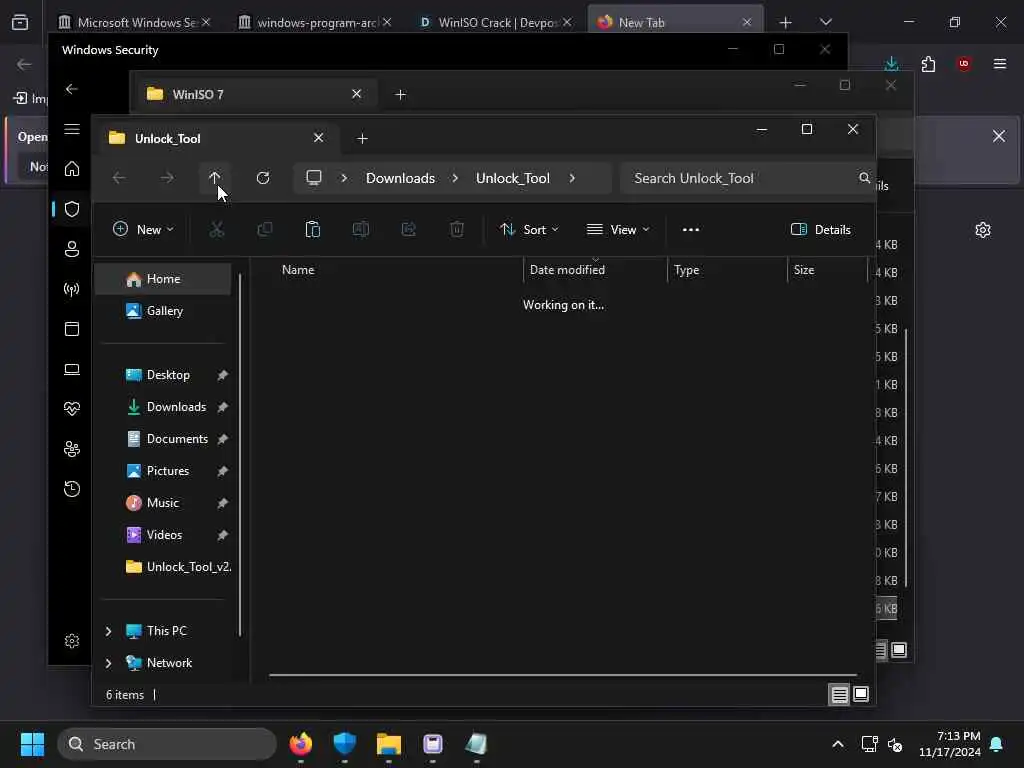1024x768 pixels.
Task: Expand chevron after Unlock_Tool in address bar
Action: pos(572,178)
